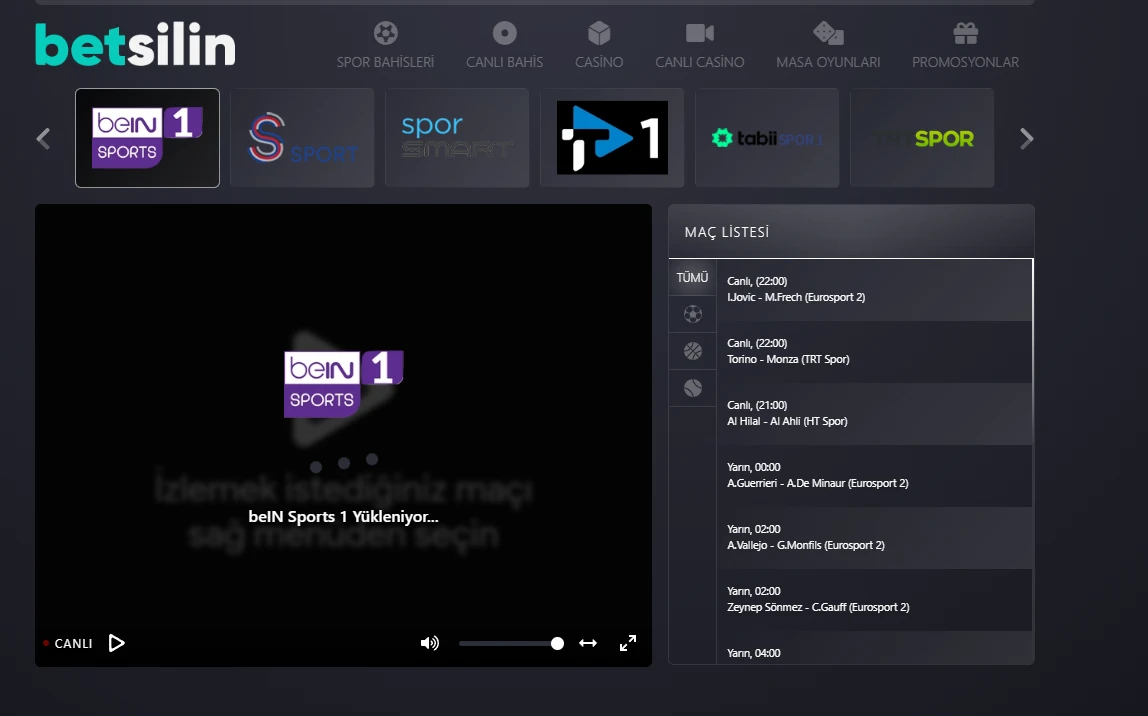Go to the CASİNO menu label
The height and width of the screenshot is (716, 1148).
pos(599,62)
